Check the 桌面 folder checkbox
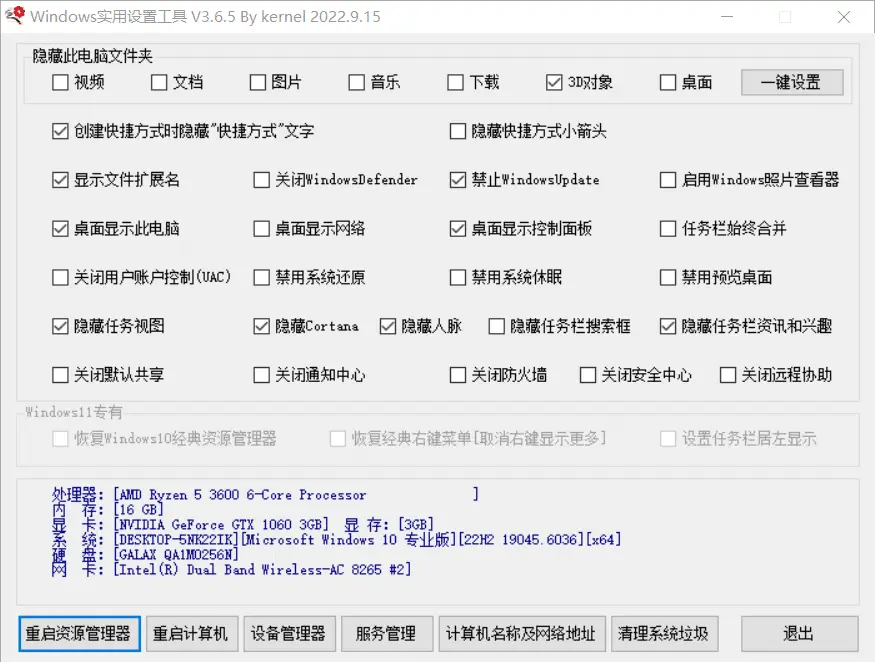875x662 pixels. pyautogui.click(x=668, y=83)
